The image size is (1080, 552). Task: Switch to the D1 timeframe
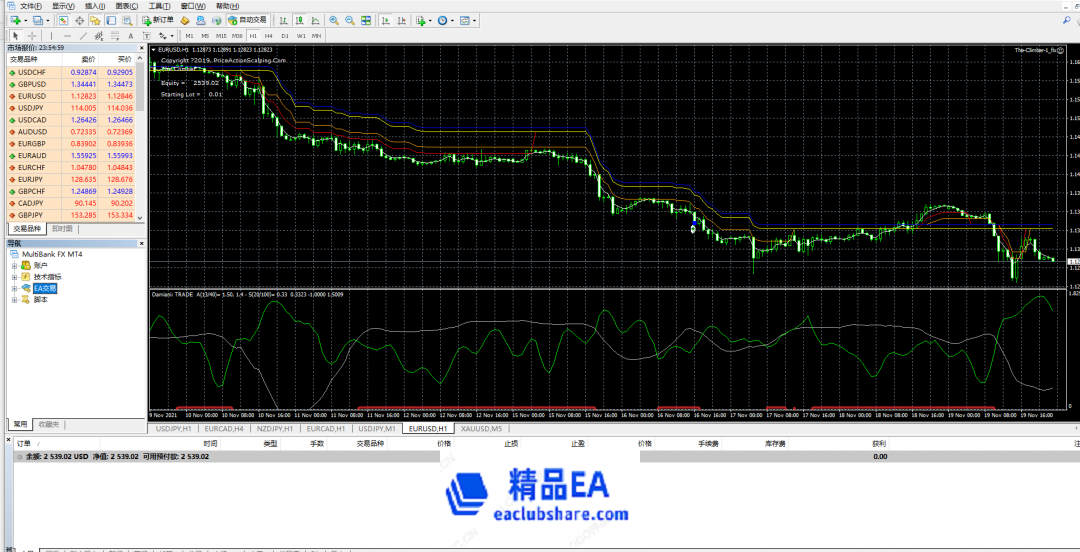[x=285, y=35]
